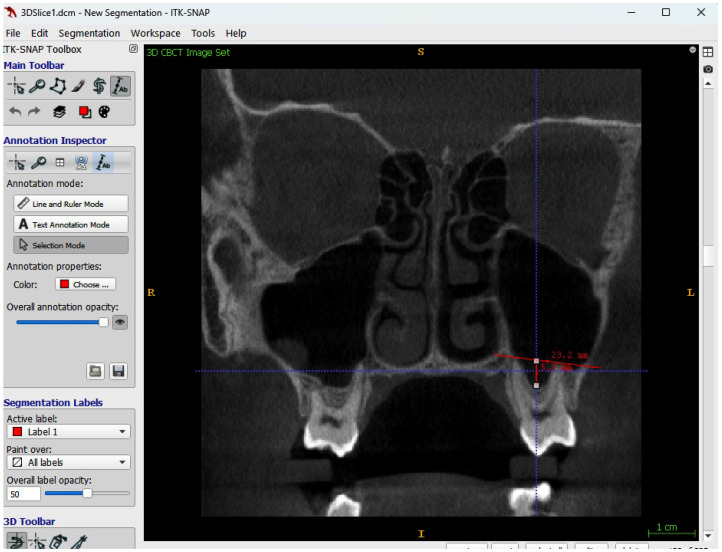This screenshot has height=552, width=722.
Task: Toggle the view layout grid icon
Action: pos(708,52)
